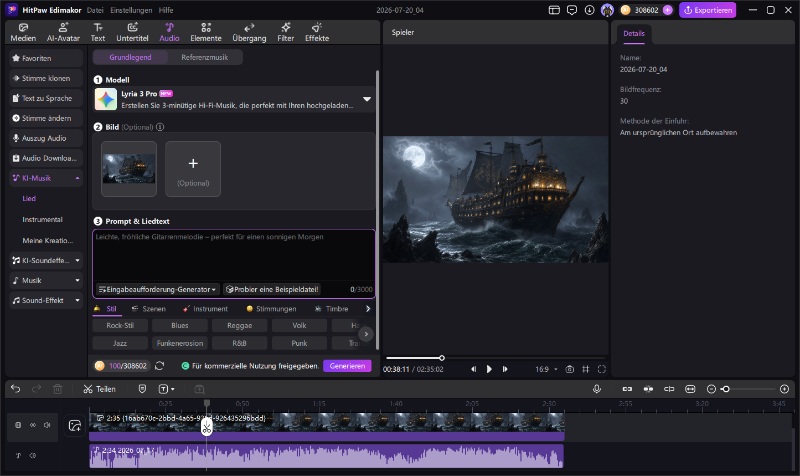Choose the Blues style tag
Image resolution: width=800 pixels, height=476 pixels.
point(180,325)
